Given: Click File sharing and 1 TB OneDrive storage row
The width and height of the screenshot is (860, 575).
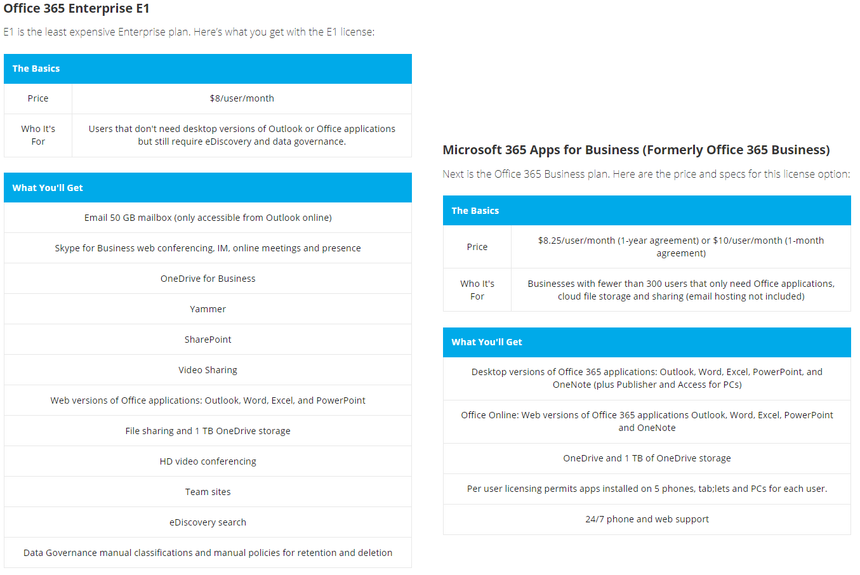Looking at the screenshot, I should (207, 431).
